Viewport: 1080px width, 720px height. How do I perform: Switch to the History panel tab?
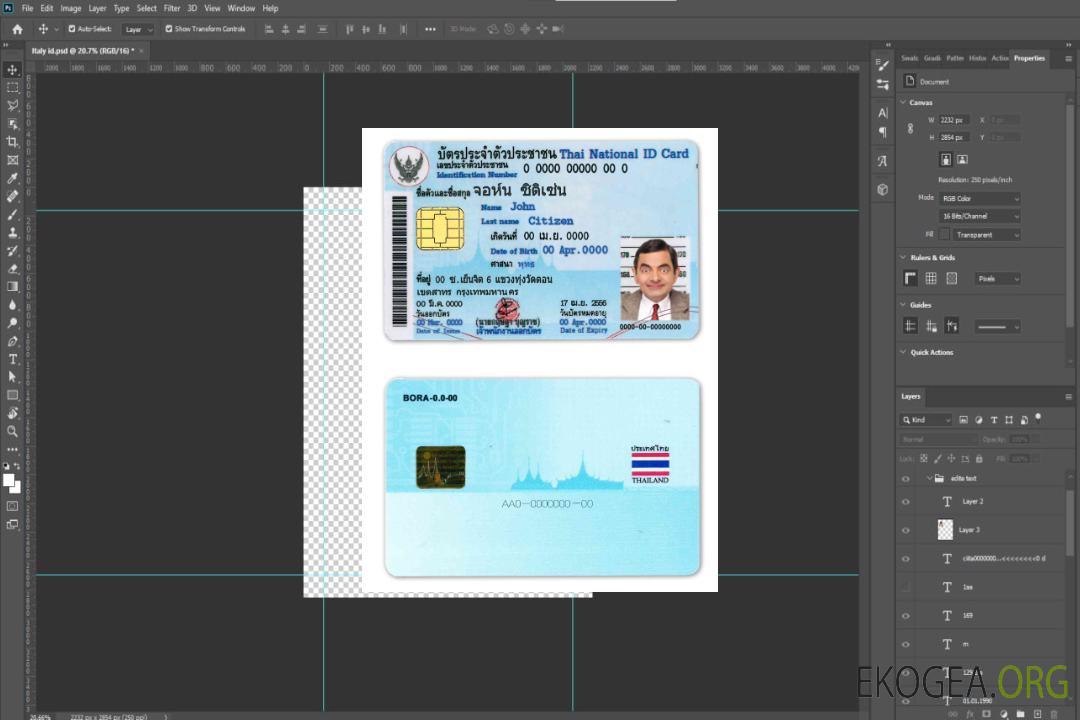pyautogui.click(x=977, y=59)
